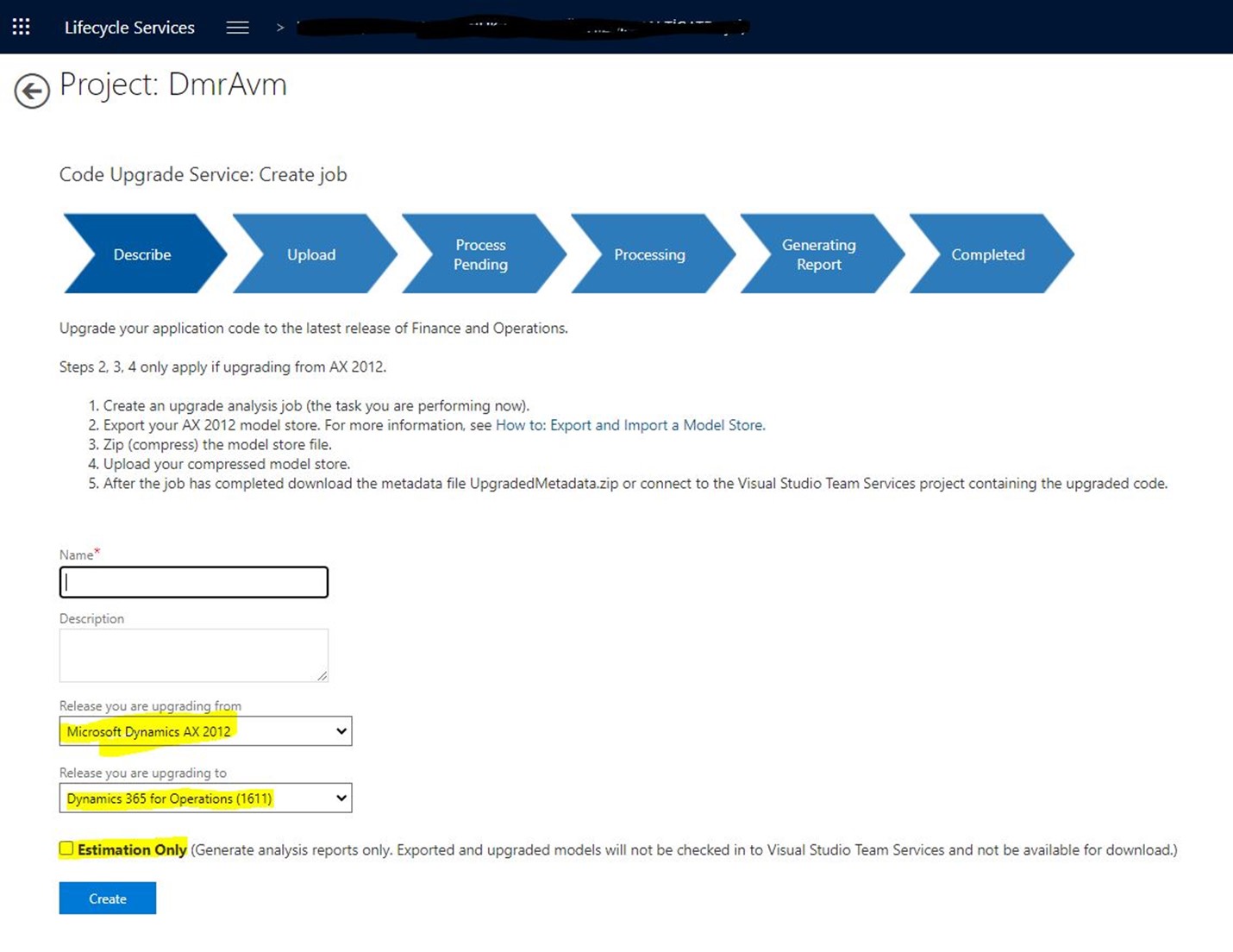1233x952 pixels.
Task: Select the Process Pending step
Action: coord(482,254)
